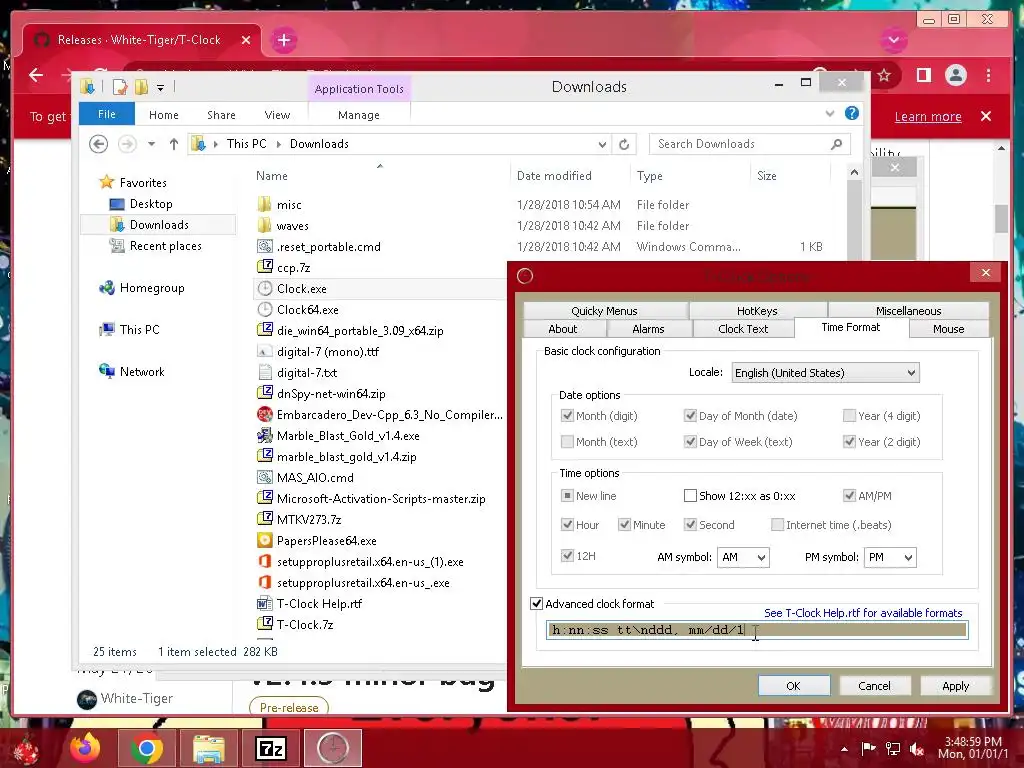Image resolution: width=1024 pixels, height=768 pixels.
Task: Refresh the Downloads folder view
Action: click(x=624, y=144)
